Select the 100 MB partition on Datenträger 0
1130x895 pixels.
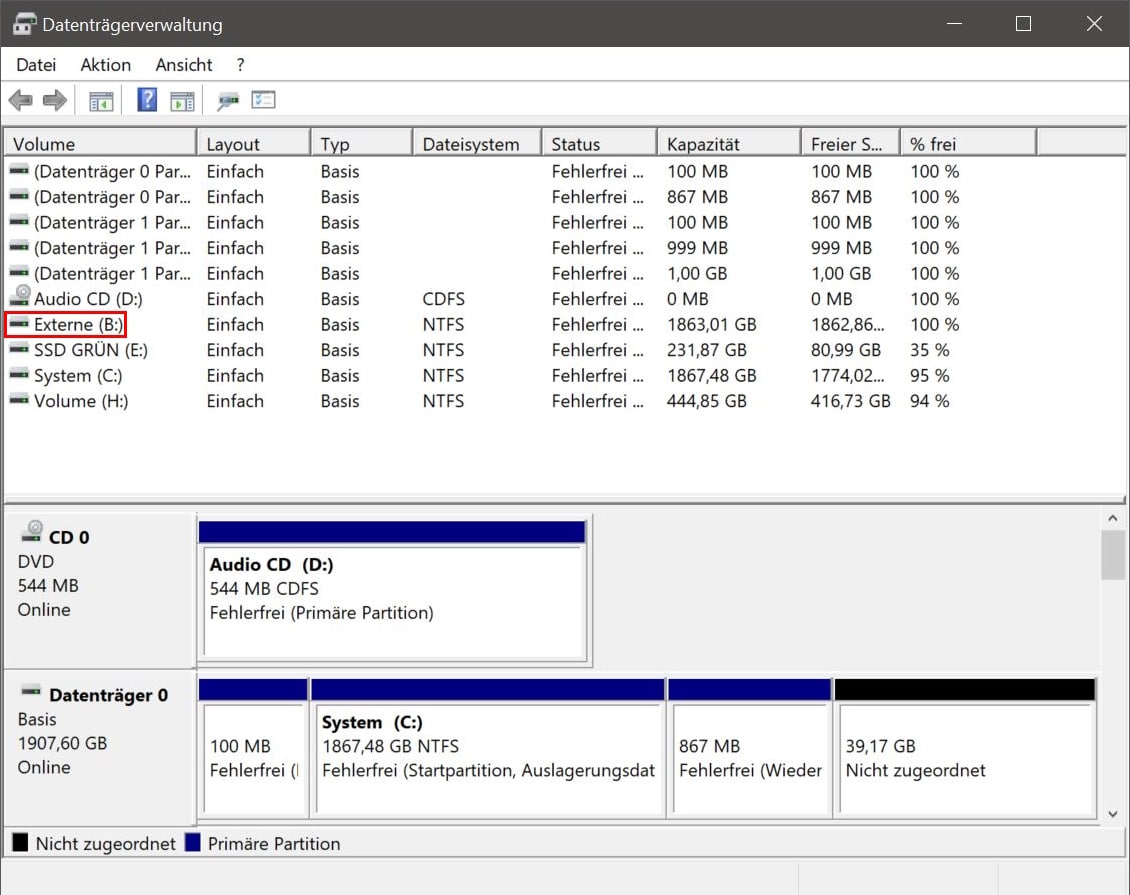[253, 748]
